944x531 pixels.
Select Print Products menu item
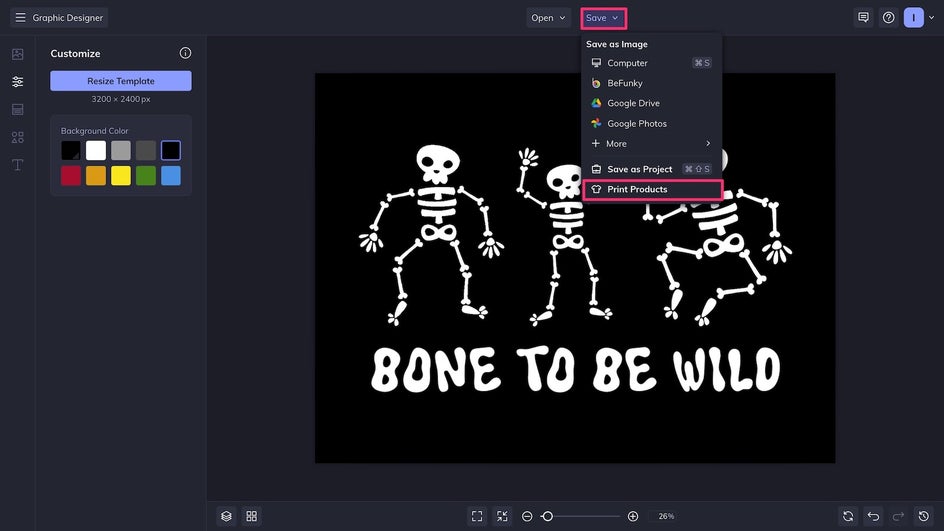pyautogui.click(x=653, y=189)
